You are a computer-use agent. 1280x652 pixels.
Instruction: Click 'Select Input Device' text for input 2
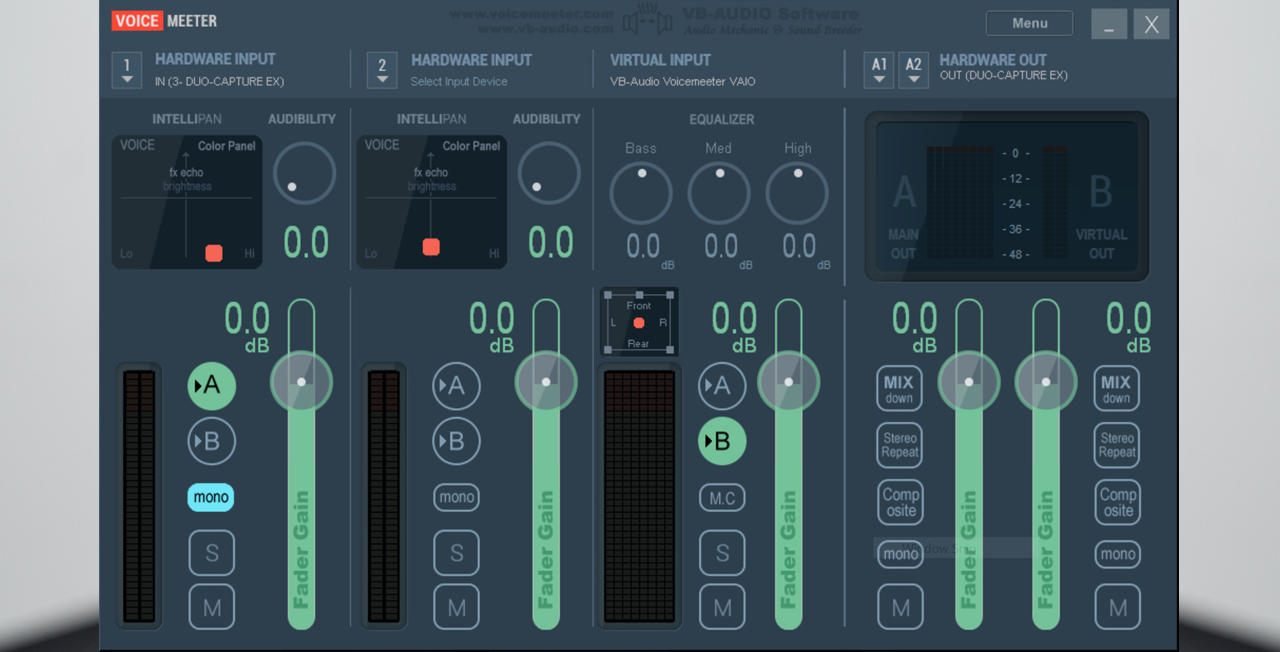(x=459, y=82)
